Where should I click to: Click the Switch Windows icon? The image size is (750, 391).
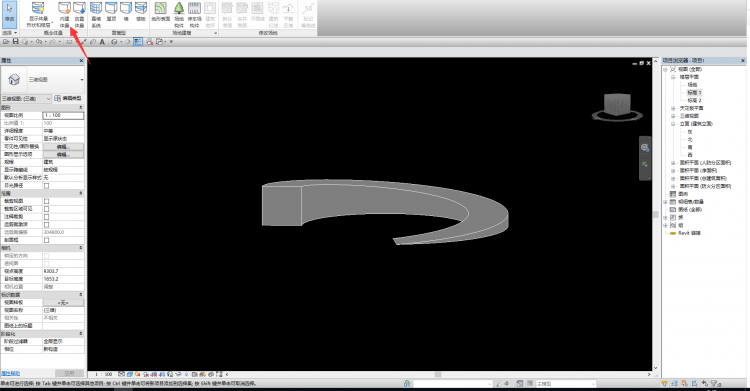[160, 42]
